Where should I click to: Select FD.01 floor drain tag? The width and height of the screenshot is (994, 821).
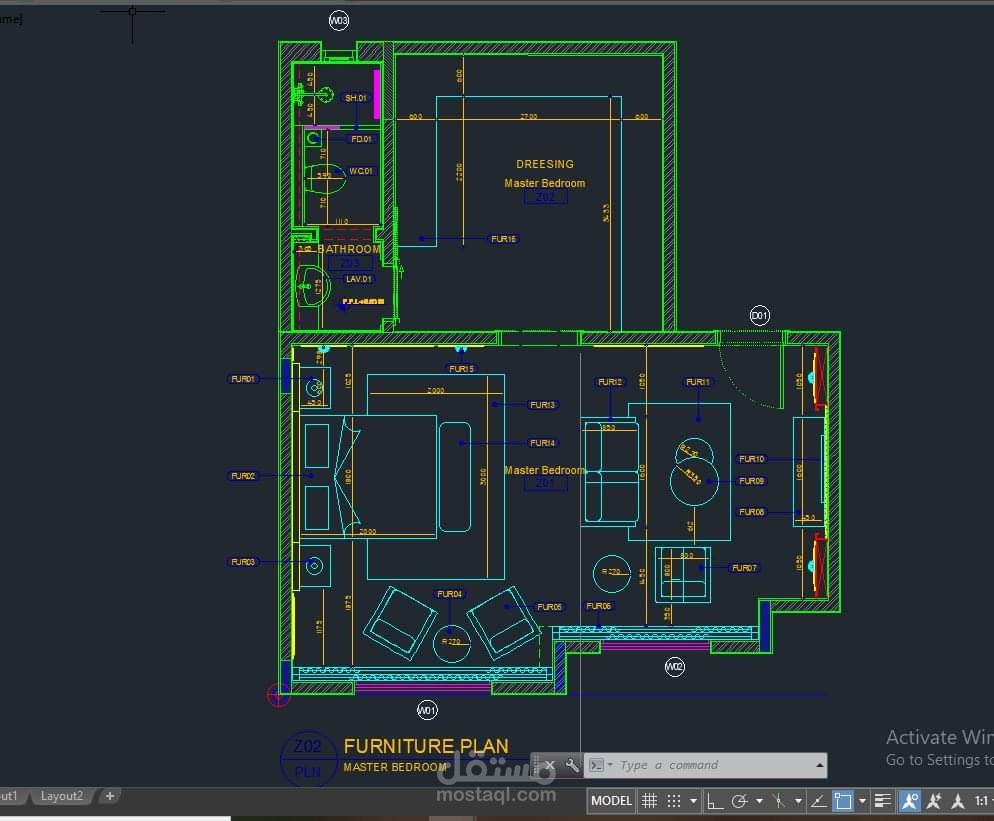[361, 139]
